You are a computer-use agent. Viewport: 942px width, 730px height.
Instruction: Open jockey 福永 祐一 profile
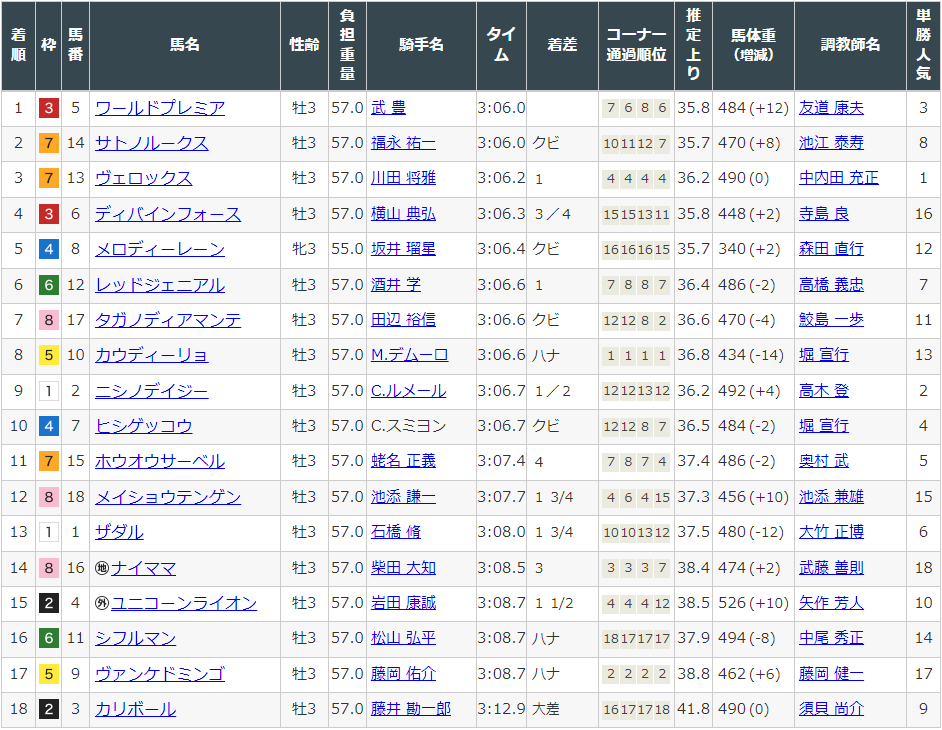[403, 143]
